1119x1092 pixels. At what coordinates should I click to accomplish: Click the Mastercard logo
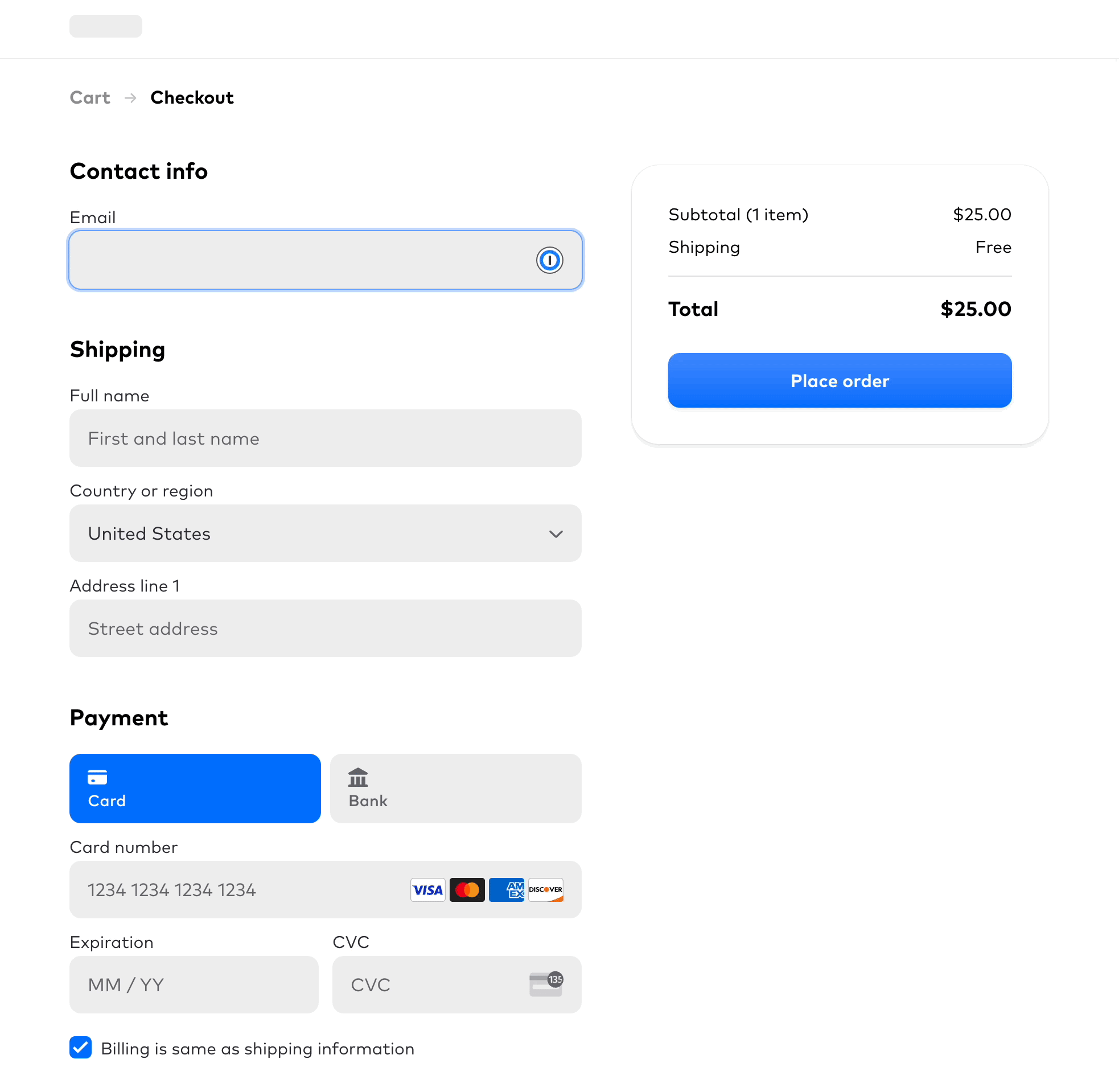pyautogui.click(x=467, y=889)
